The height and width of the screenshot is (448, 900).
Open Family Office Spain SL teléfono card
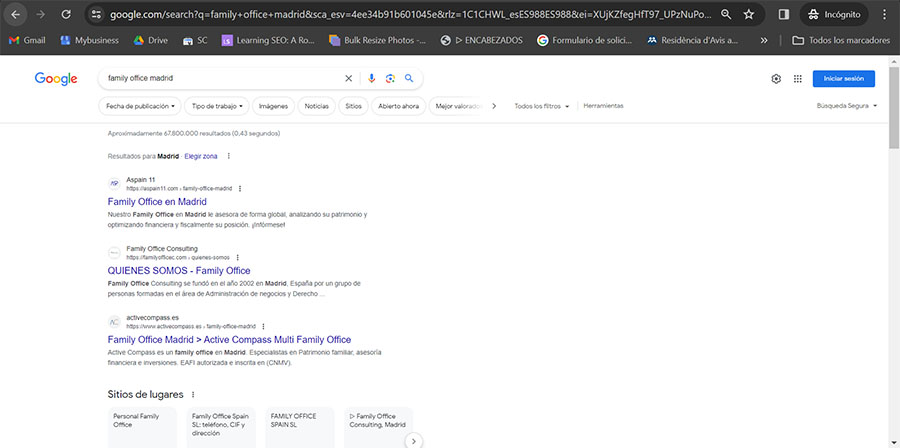(x=222, y=427)
